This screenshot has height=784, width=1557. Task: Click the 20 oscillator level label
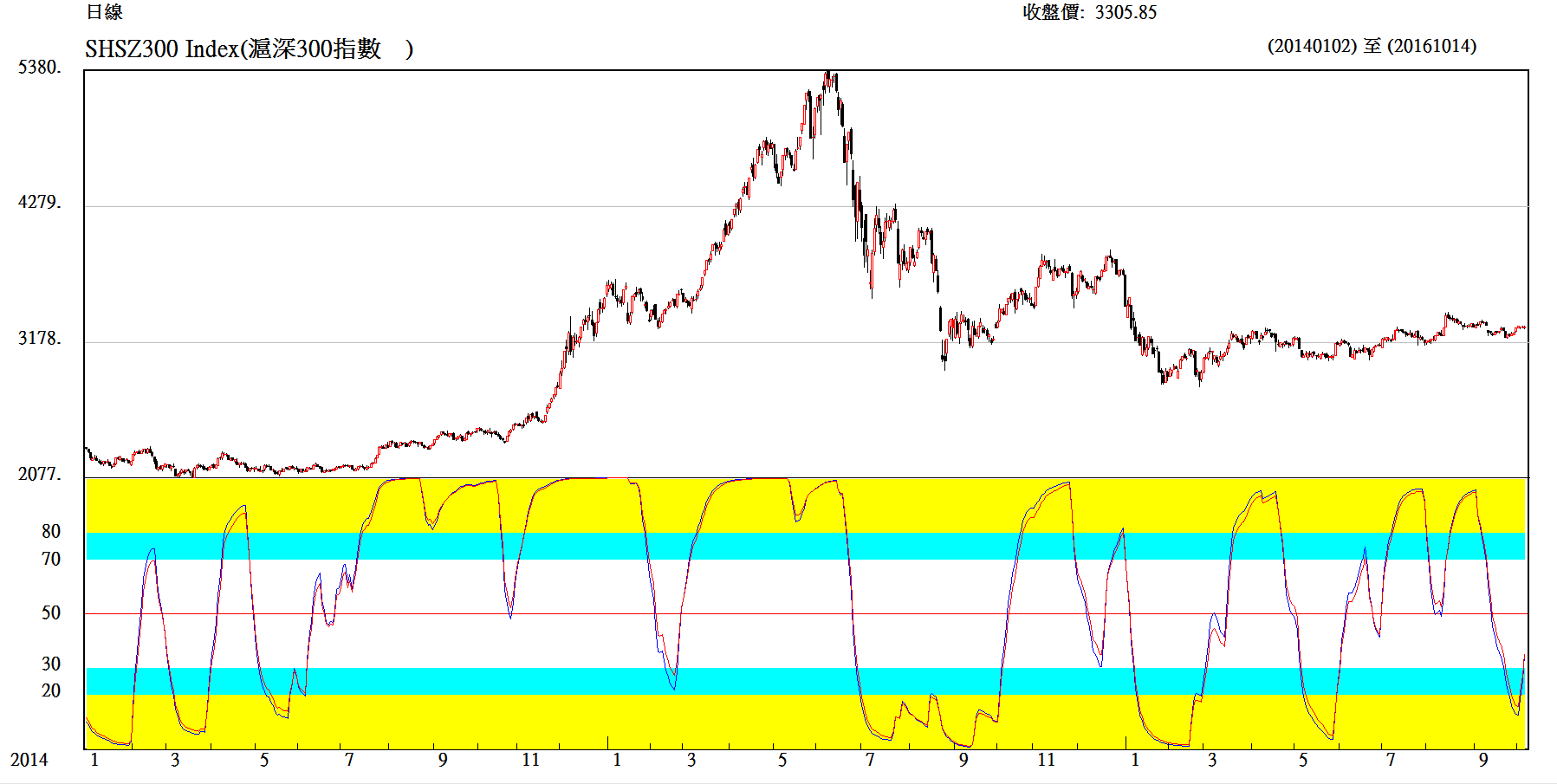51,690
